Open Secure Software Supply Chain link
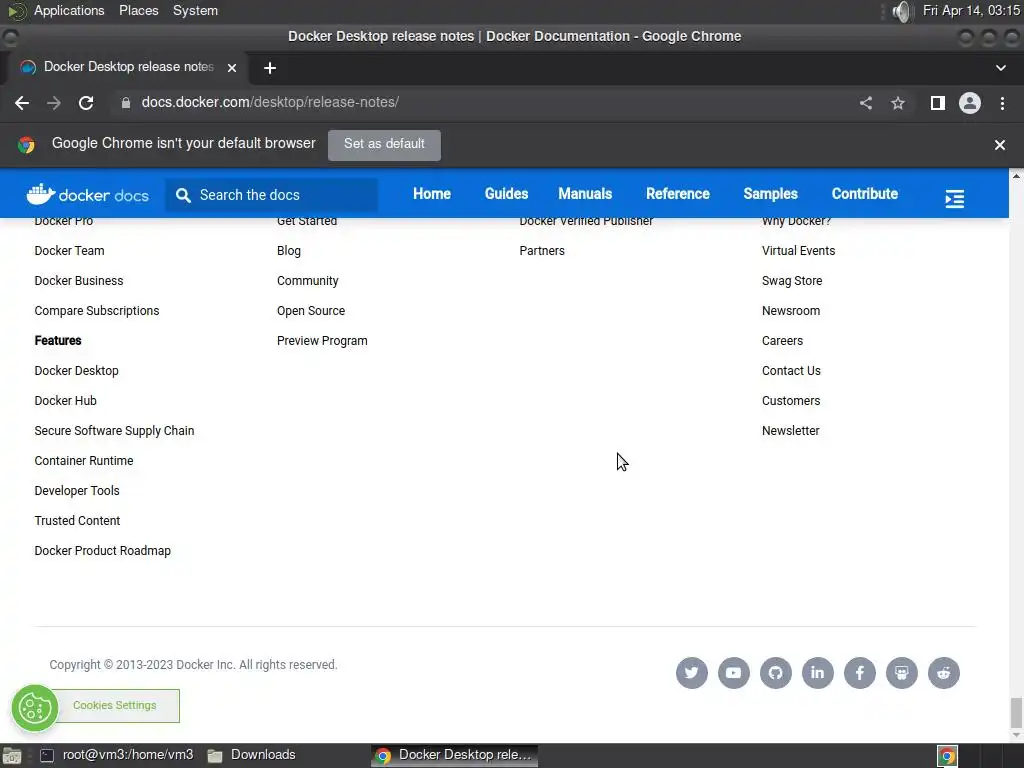 coord(114,431)
